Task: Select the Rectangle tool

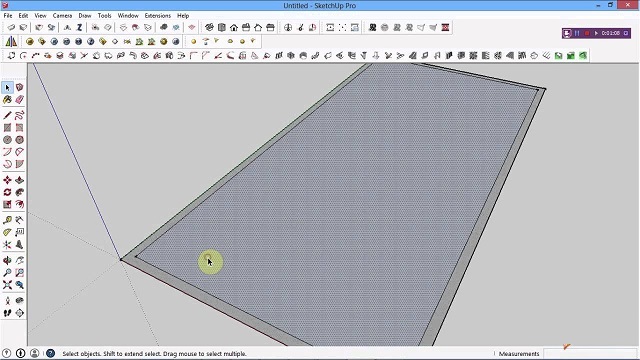Action: tap(7, 128)
